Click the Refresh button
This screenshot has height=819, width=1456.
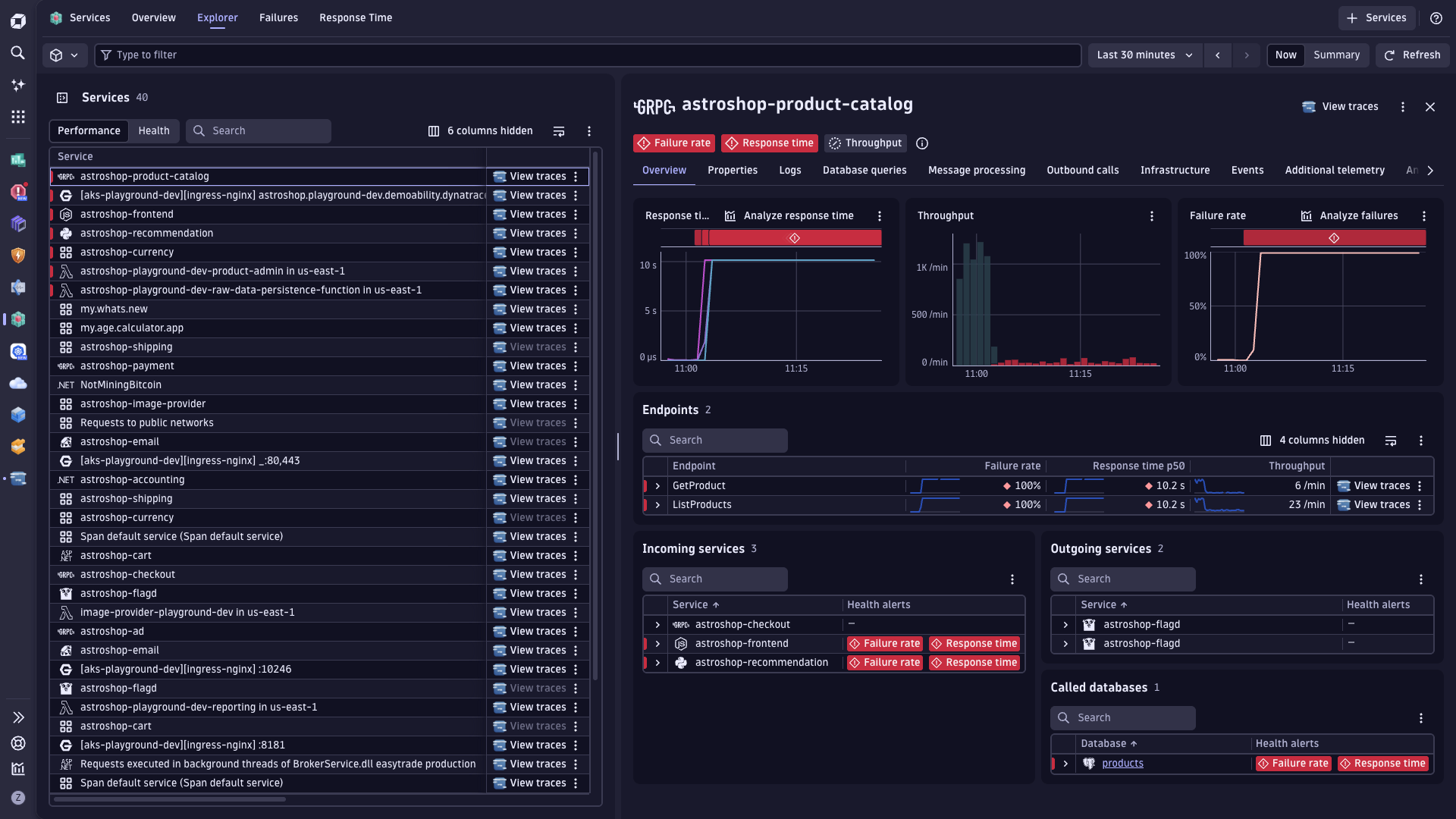point(1412,55)
